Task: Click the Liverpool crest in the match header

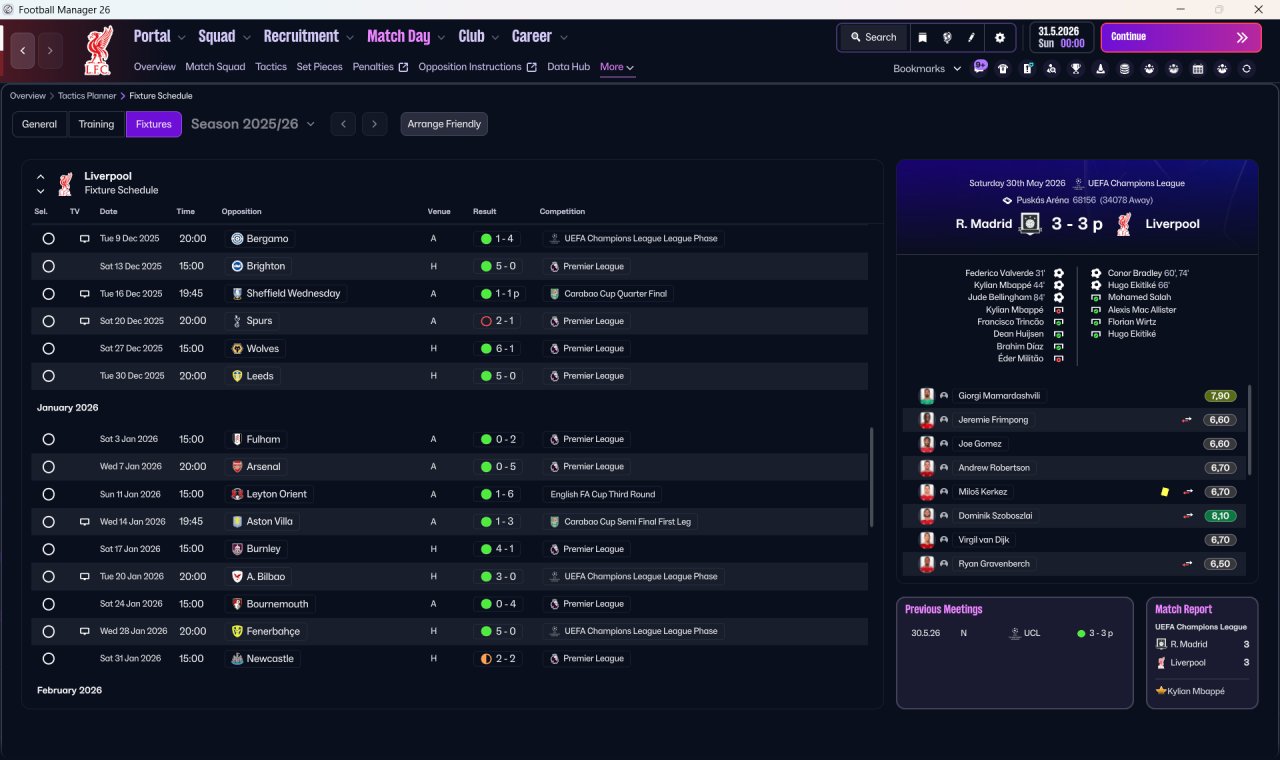Action: (x=1124, y=224)
